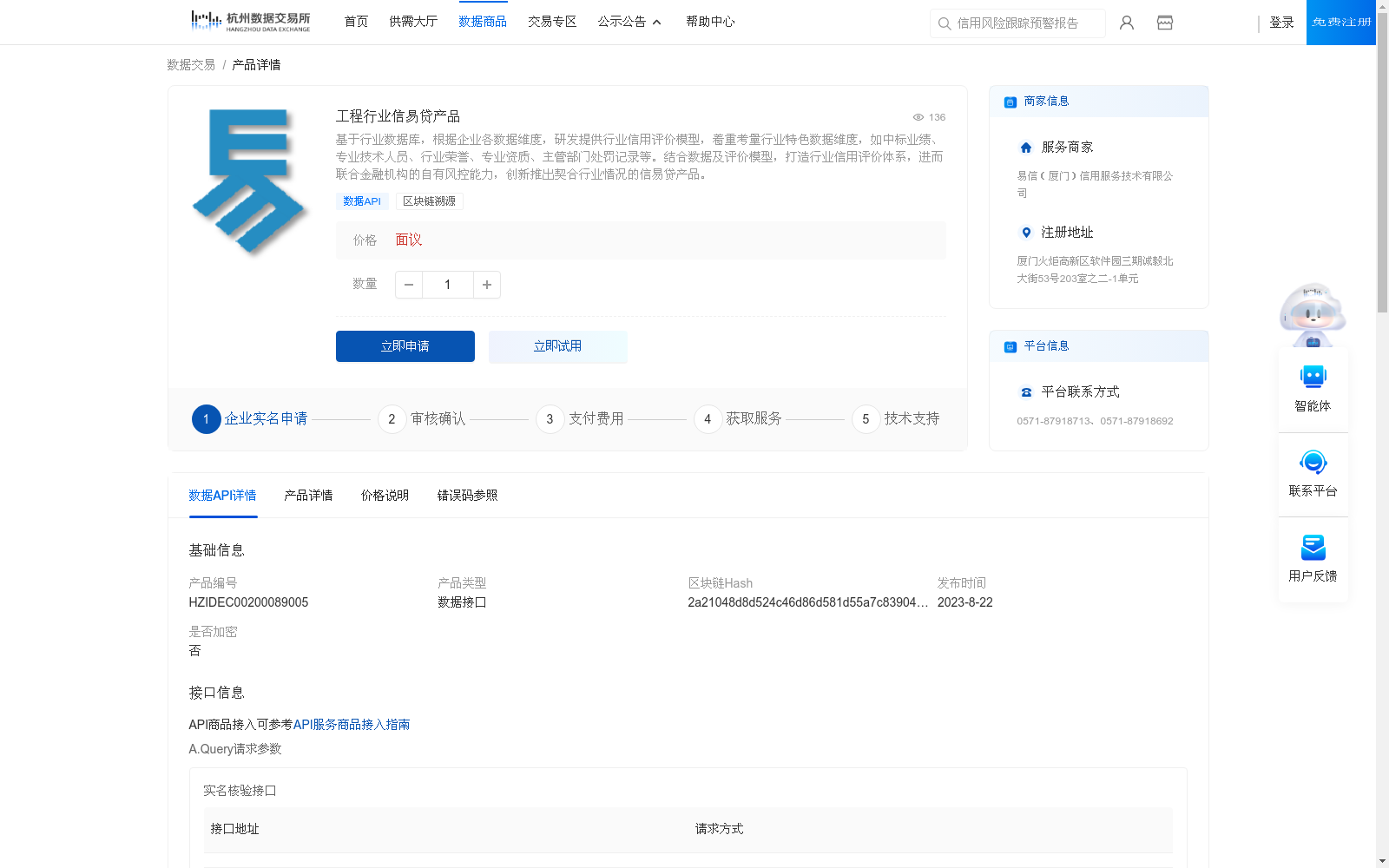Click the 服务商家 house icon
The image size is (1389, 868).
click(x=1026, y=148)
